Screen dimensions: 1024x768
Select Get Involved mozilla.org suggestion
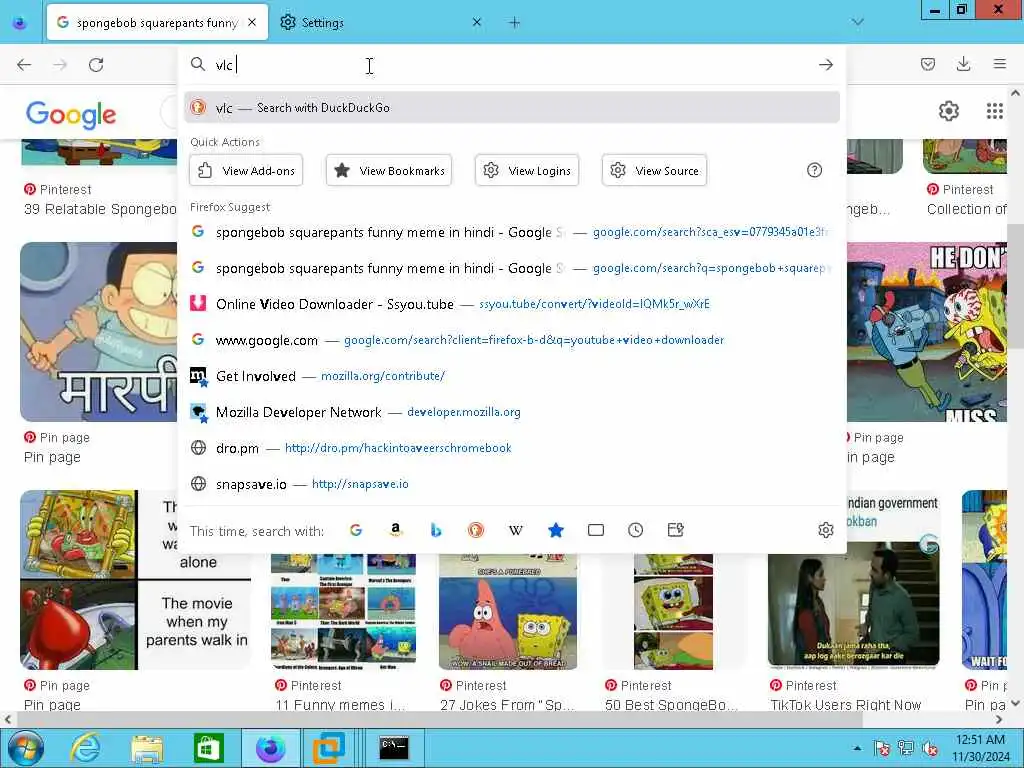tap(512, 376)
